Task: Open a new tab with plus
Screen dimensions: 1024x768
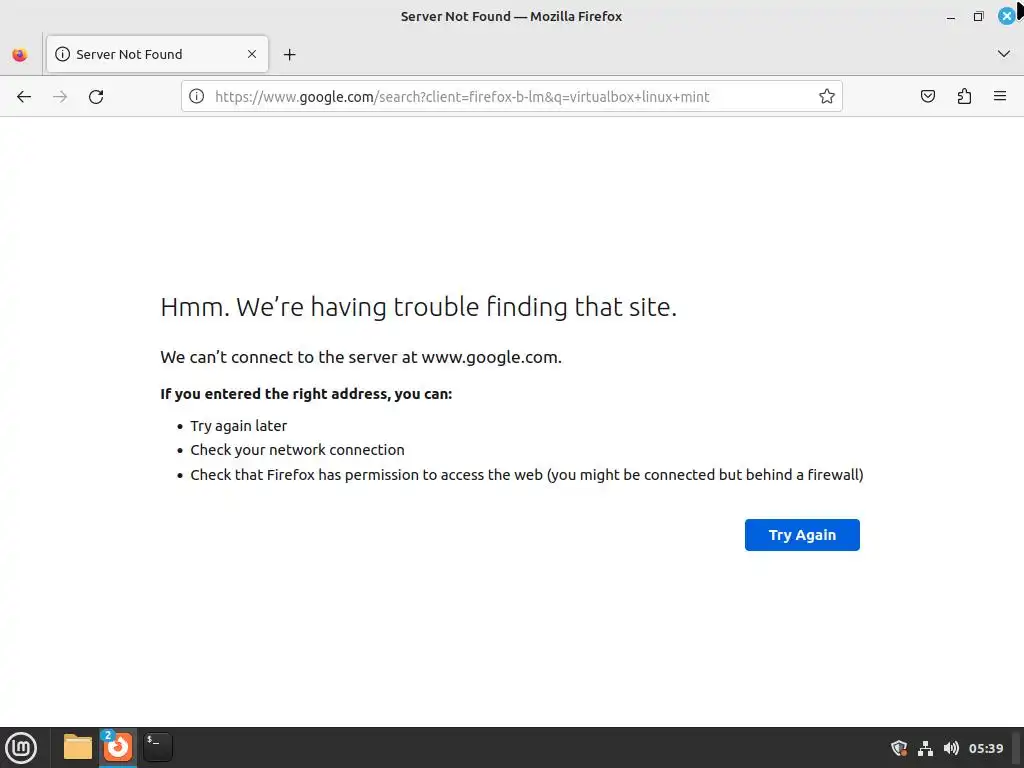Action: tap(290, 55)
